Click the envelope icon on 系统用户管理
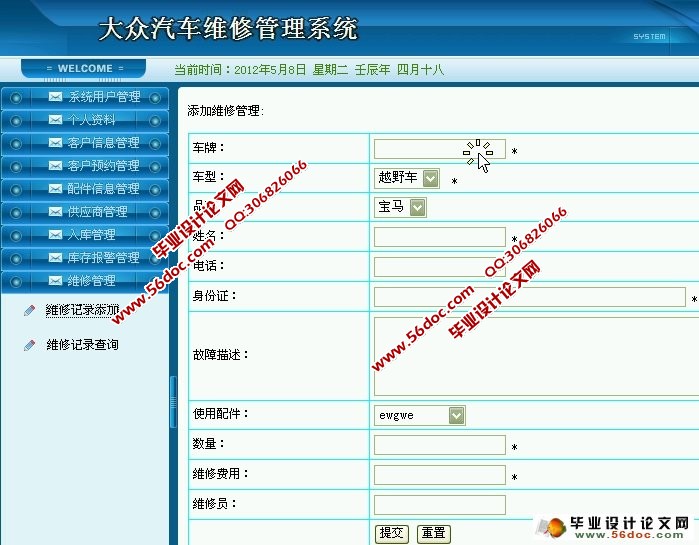The width and height of the screenshot is (699, 545). click(55, 97)
